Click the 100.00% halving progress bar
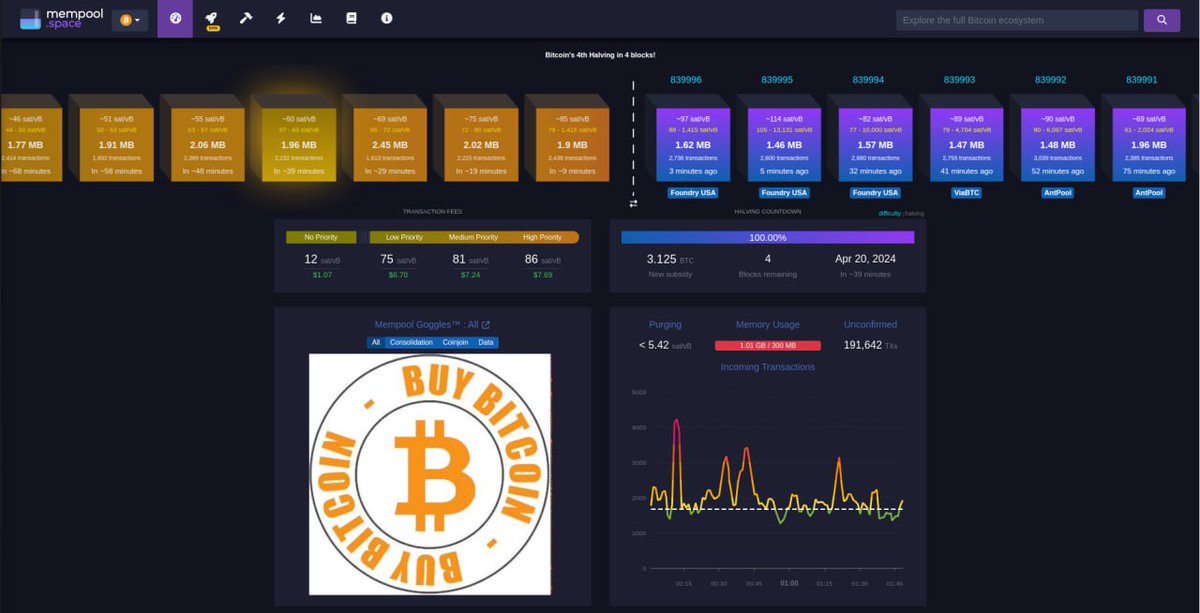The image size is (1200, 613). [767, 238]
